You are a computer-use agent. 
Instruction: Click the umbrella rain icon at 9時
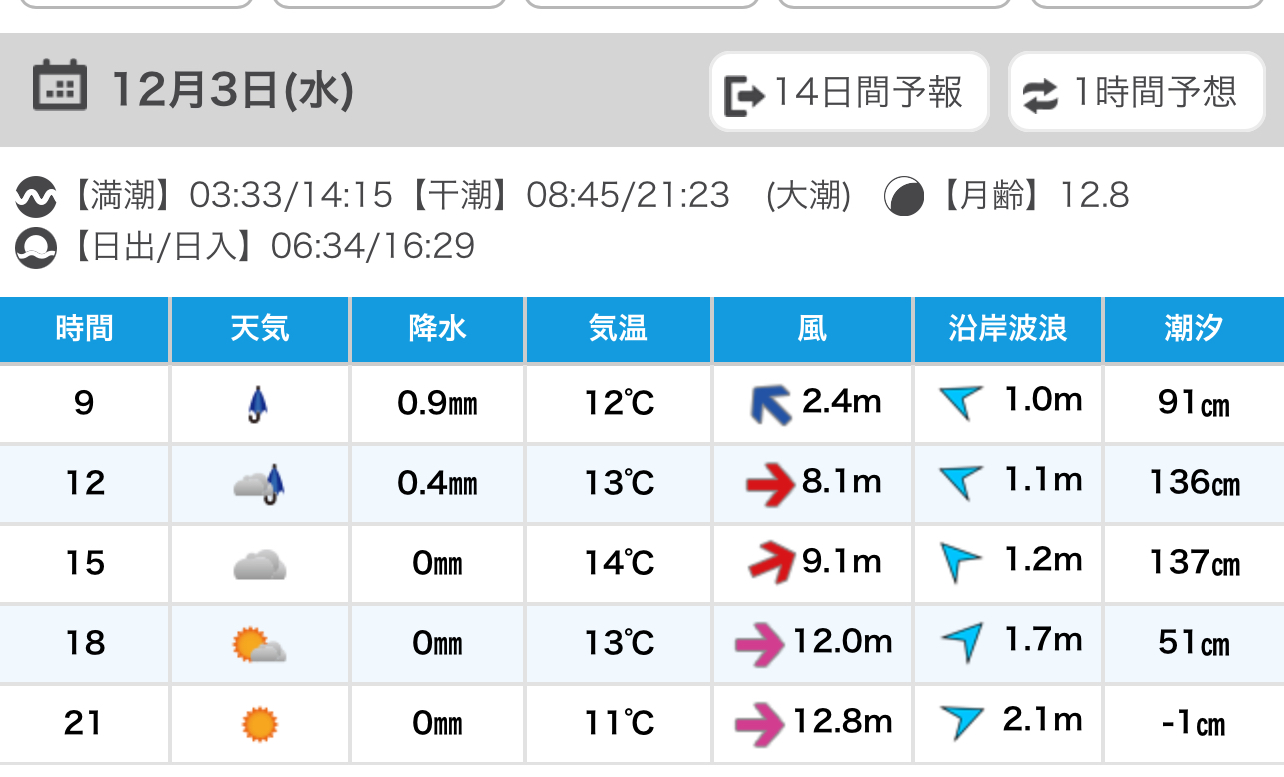[x=258, y=404]
